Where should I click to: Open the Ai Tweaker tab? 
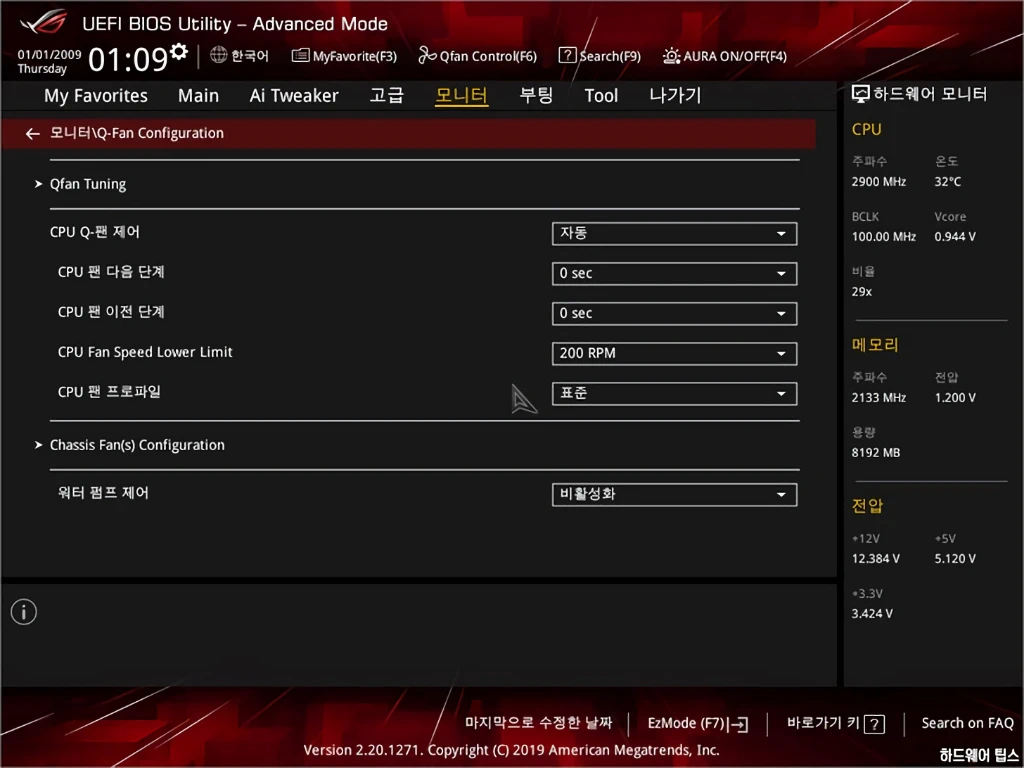(x=294, y=95)
